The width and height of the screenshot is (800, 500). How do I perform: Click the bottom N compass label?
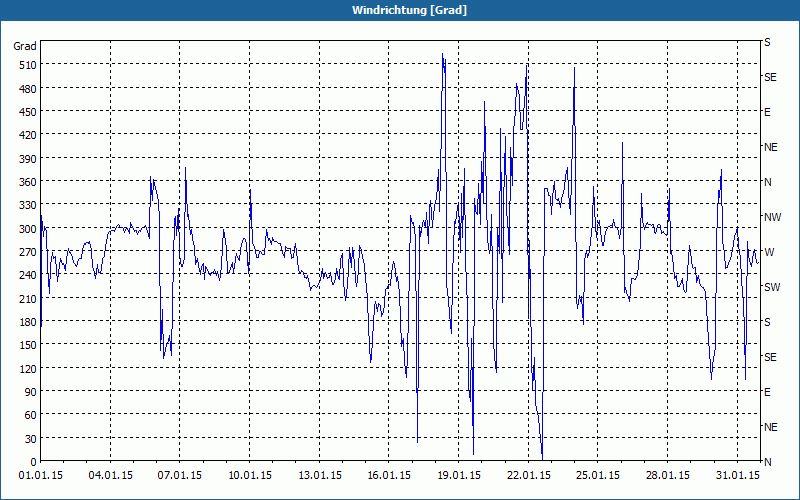768,462
